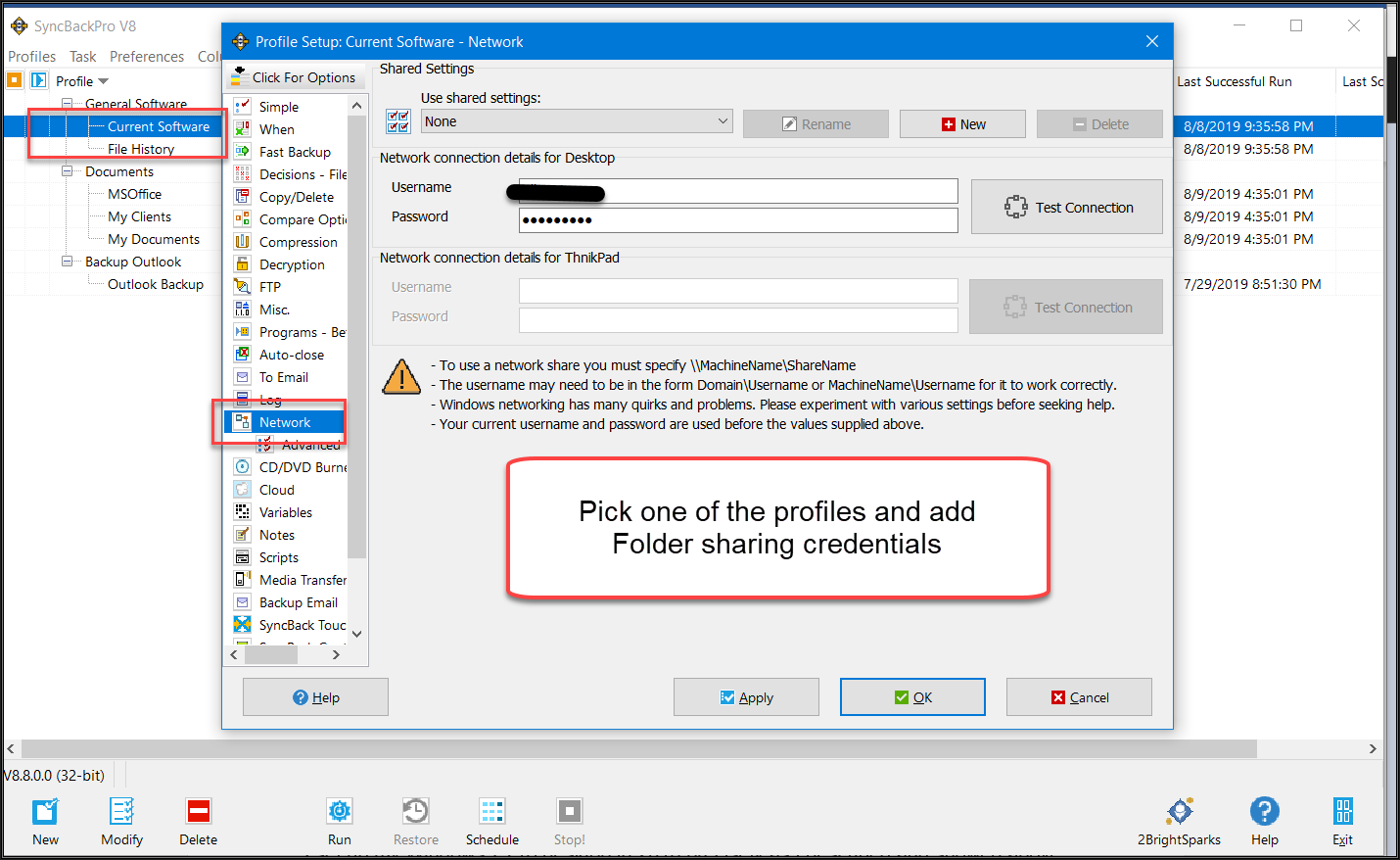This screenshot has height=860, width=1400.
Task: Select the Outlook Backup profile
Action: click(x=156, y=284)
